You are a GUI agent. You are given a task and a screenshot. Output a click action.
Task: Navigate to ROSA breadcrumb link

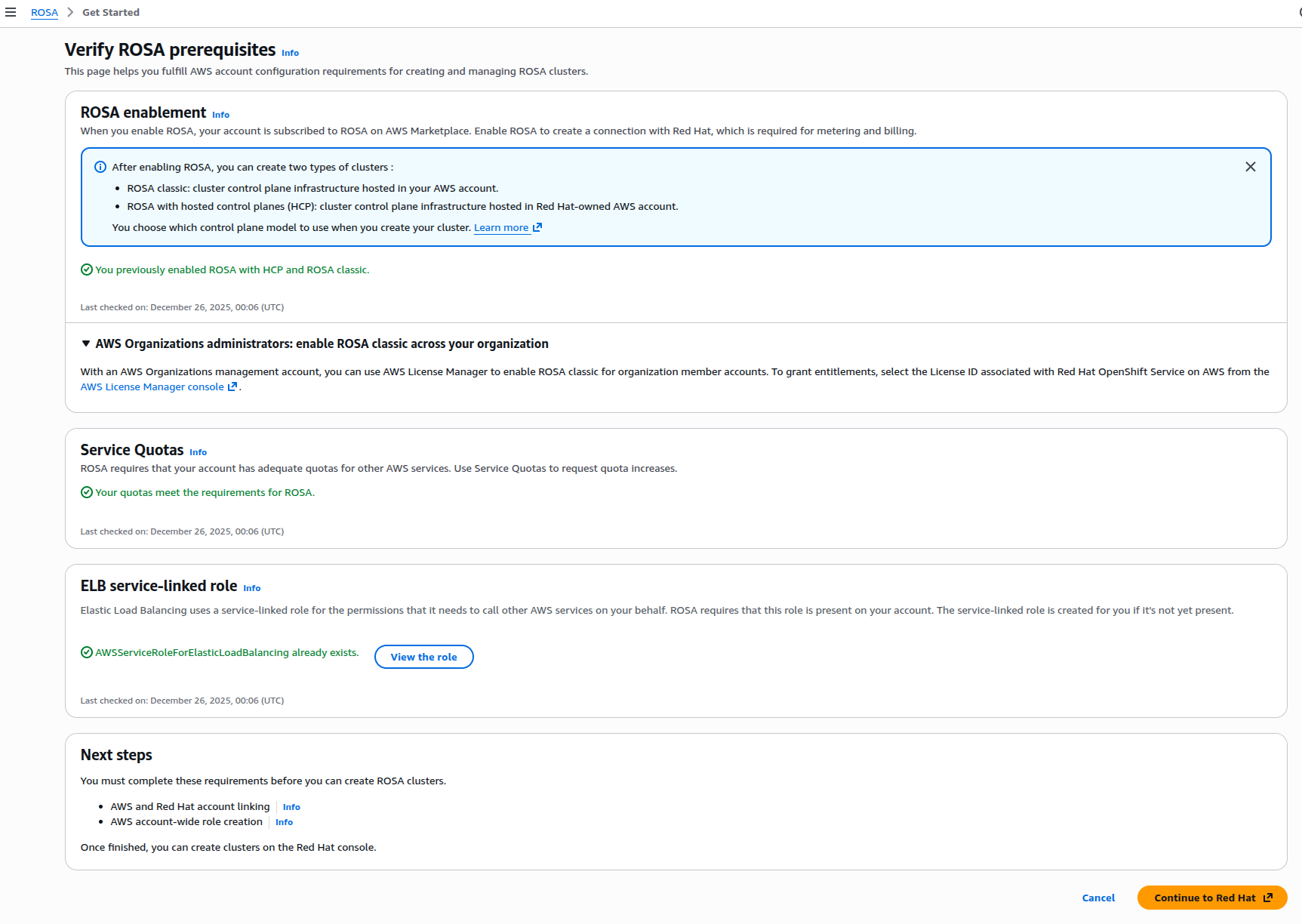click(45, 12)
